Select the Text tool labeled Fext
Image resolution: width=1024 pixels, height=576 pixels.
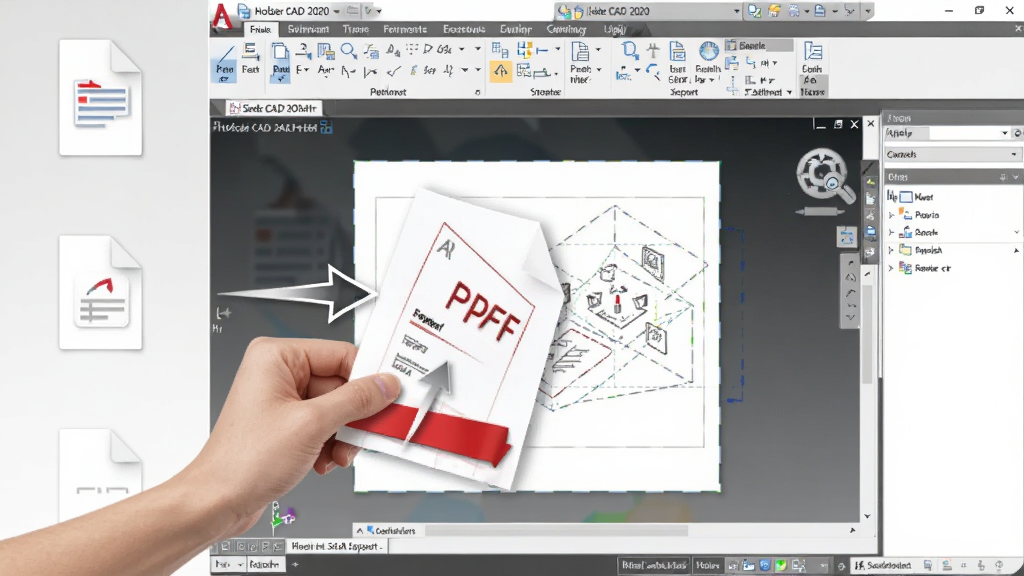pos(251,59)
